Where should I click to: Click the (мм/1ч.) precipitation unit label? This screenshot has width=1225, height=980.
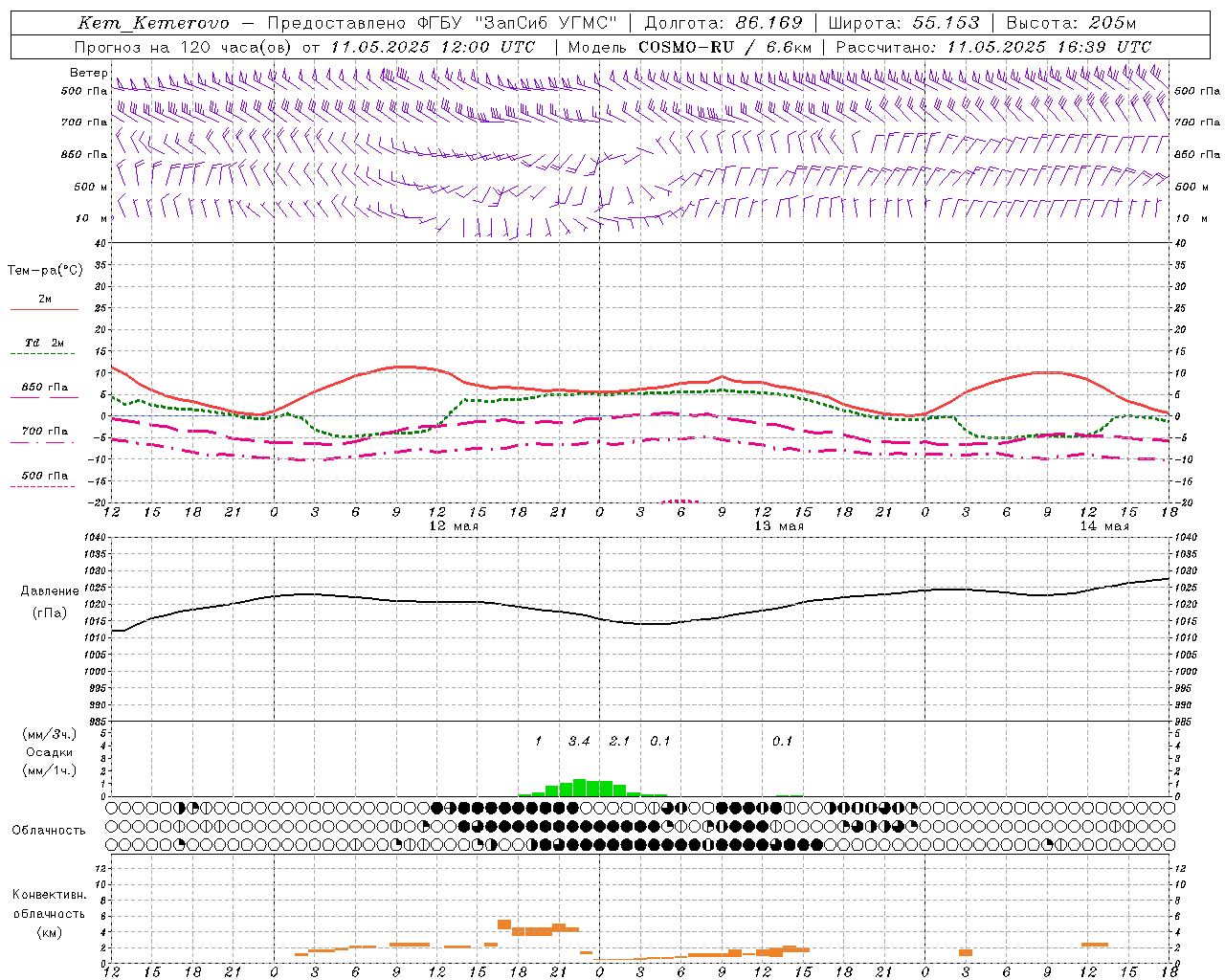pos(50,770)
